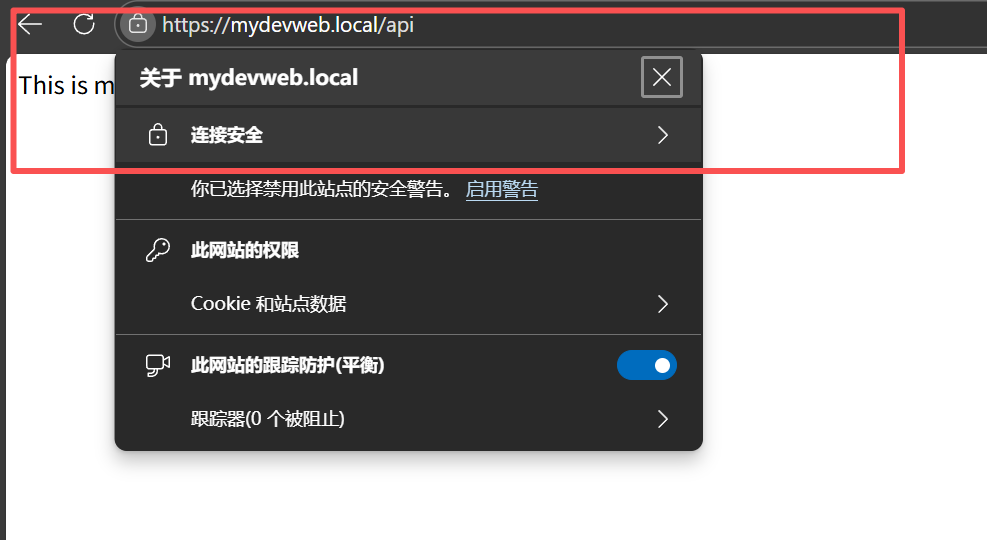This screenshot has width=987, height=540.
Task: Click the URL text in the address bar
Action: 287,25
